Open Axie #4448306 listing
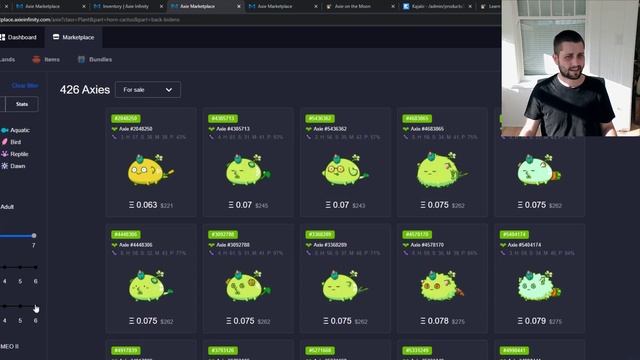Viewport: 640px width, 360px height. coord(151,278)
